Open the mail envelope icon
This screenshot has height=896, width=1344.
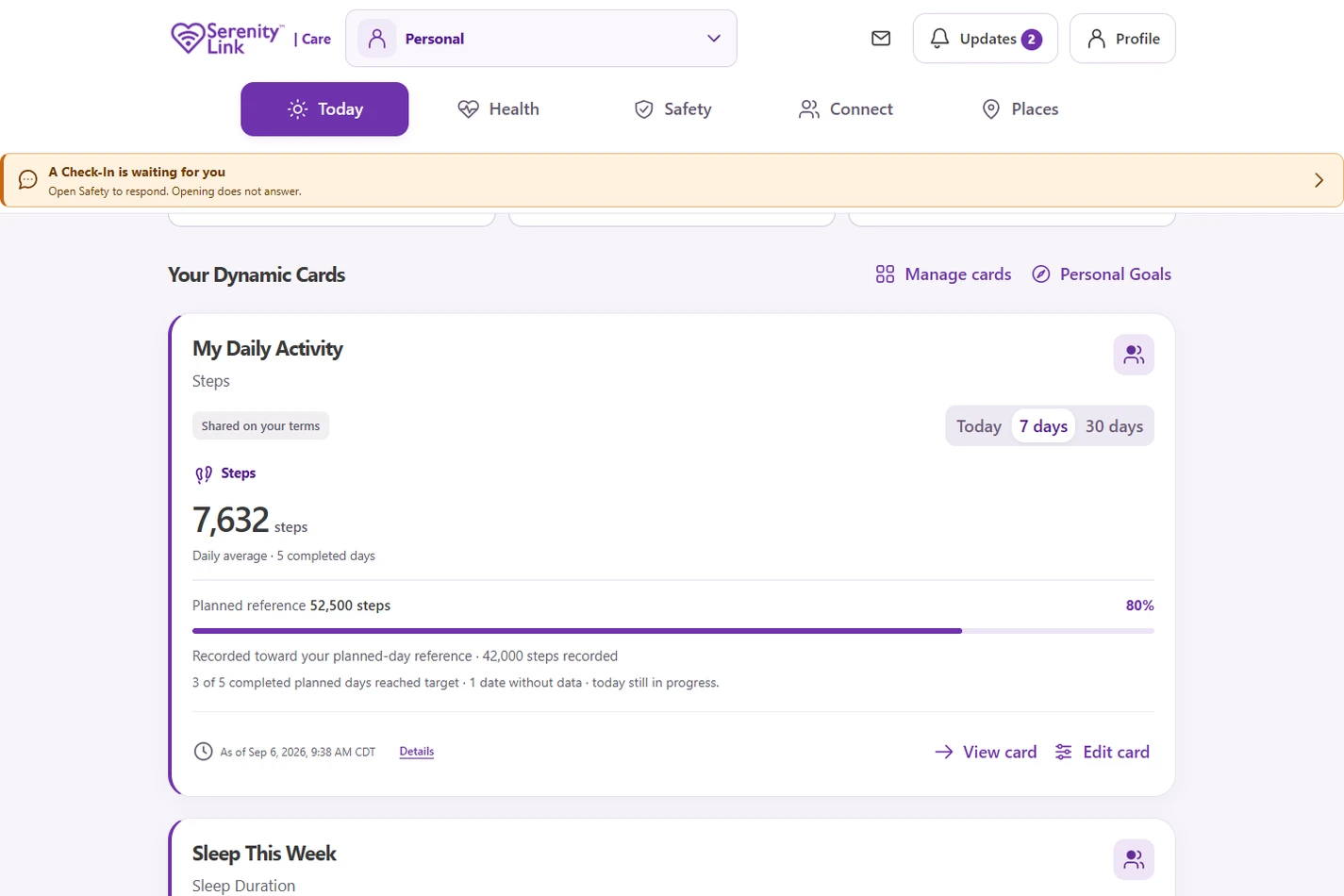pos(881,39)
